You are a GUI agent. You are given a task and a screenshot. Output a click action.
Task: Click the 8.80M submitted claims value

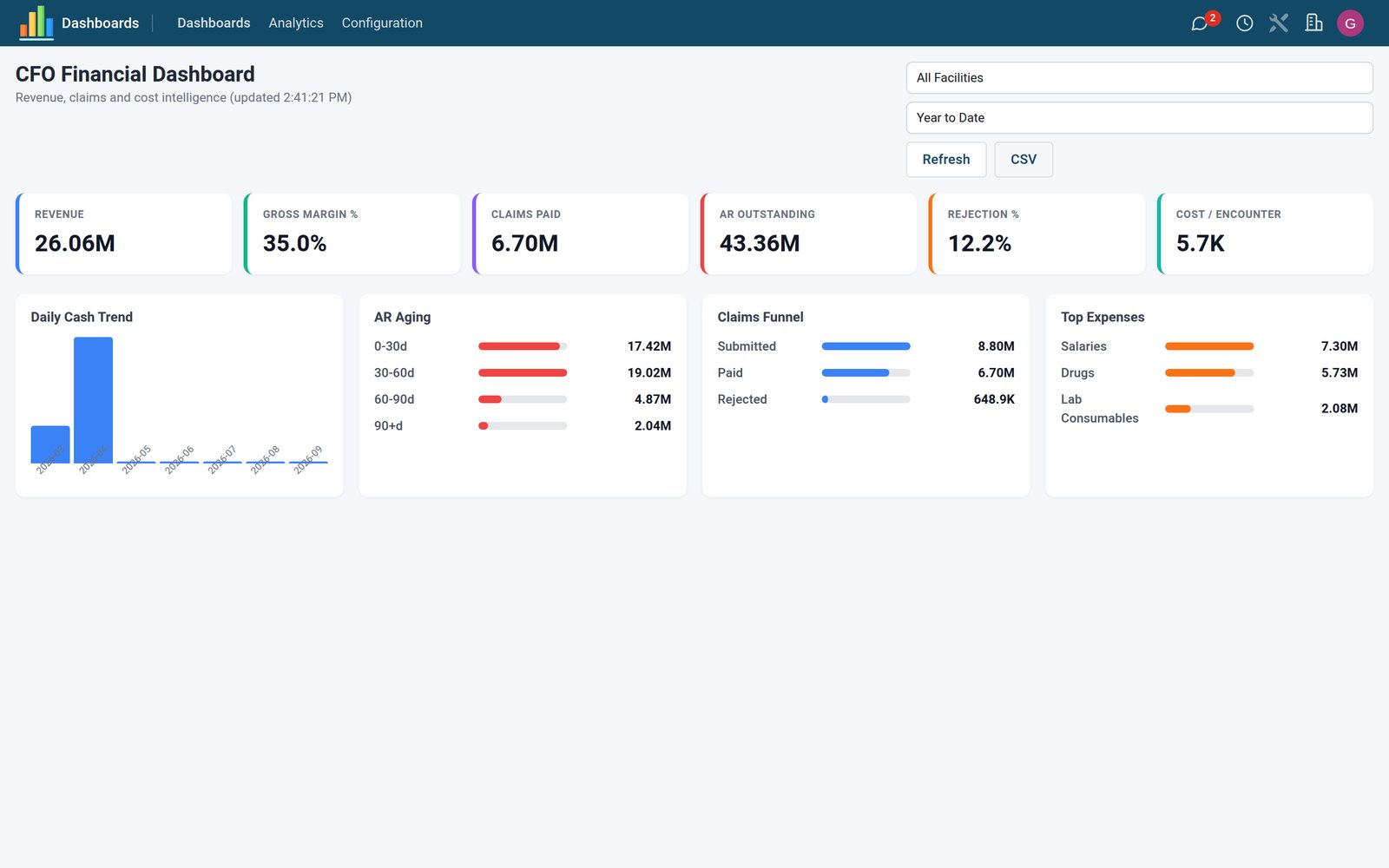click(x=996, y=346)
